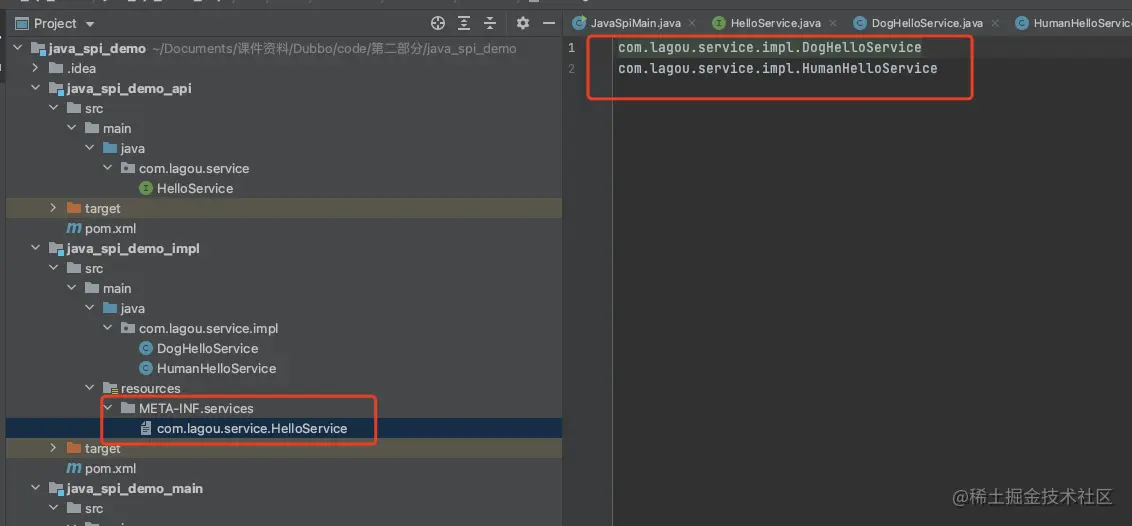Collapse java_spi_demo_impl module
This screenshot has width=1132, height=526.
coord(35,249)
